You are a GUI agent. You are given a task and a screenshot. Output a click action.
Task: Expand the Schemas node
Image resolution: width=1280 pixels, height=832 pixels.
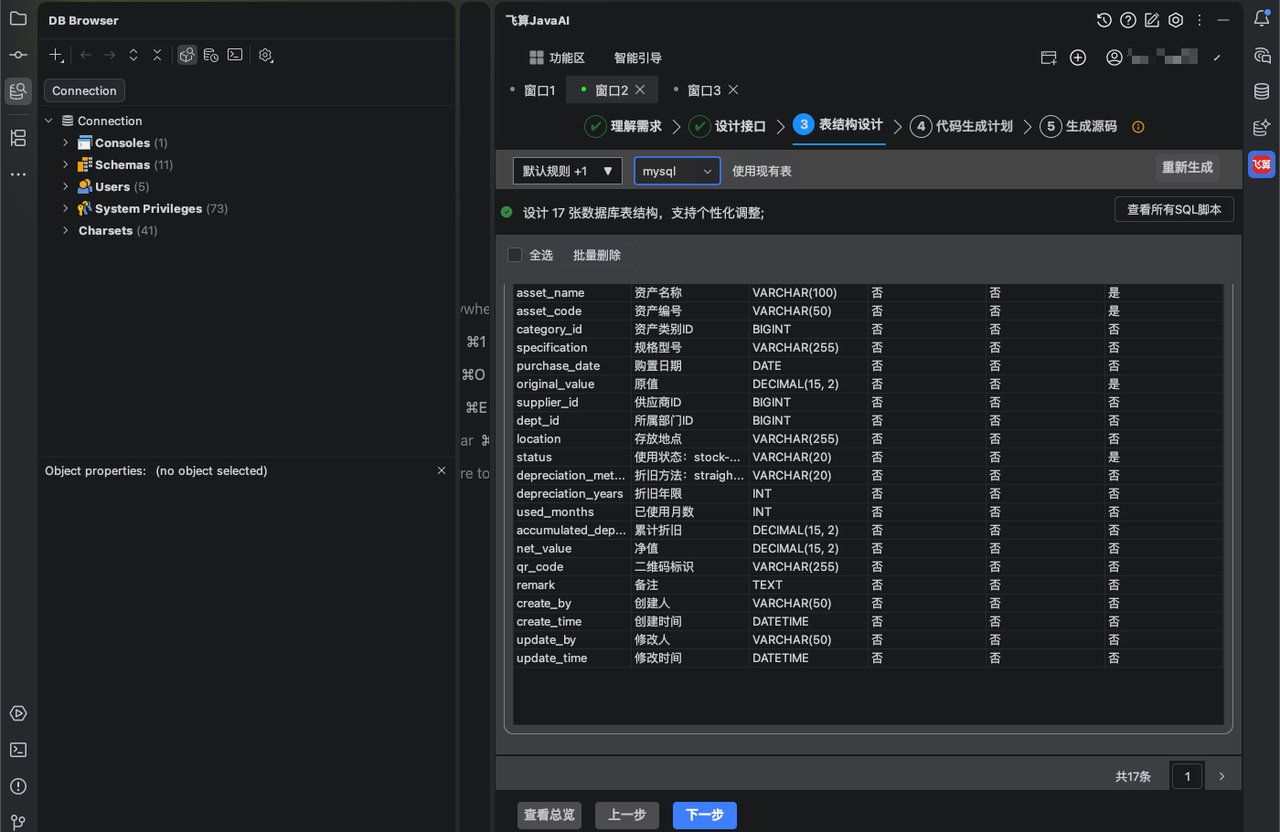point(66,165)
